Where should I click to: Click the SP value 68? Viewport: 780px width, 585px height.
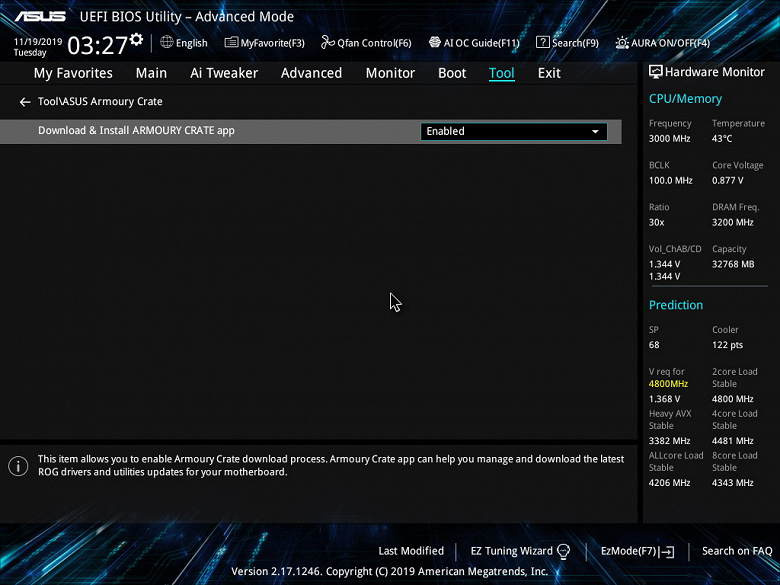tap(654, 345)
